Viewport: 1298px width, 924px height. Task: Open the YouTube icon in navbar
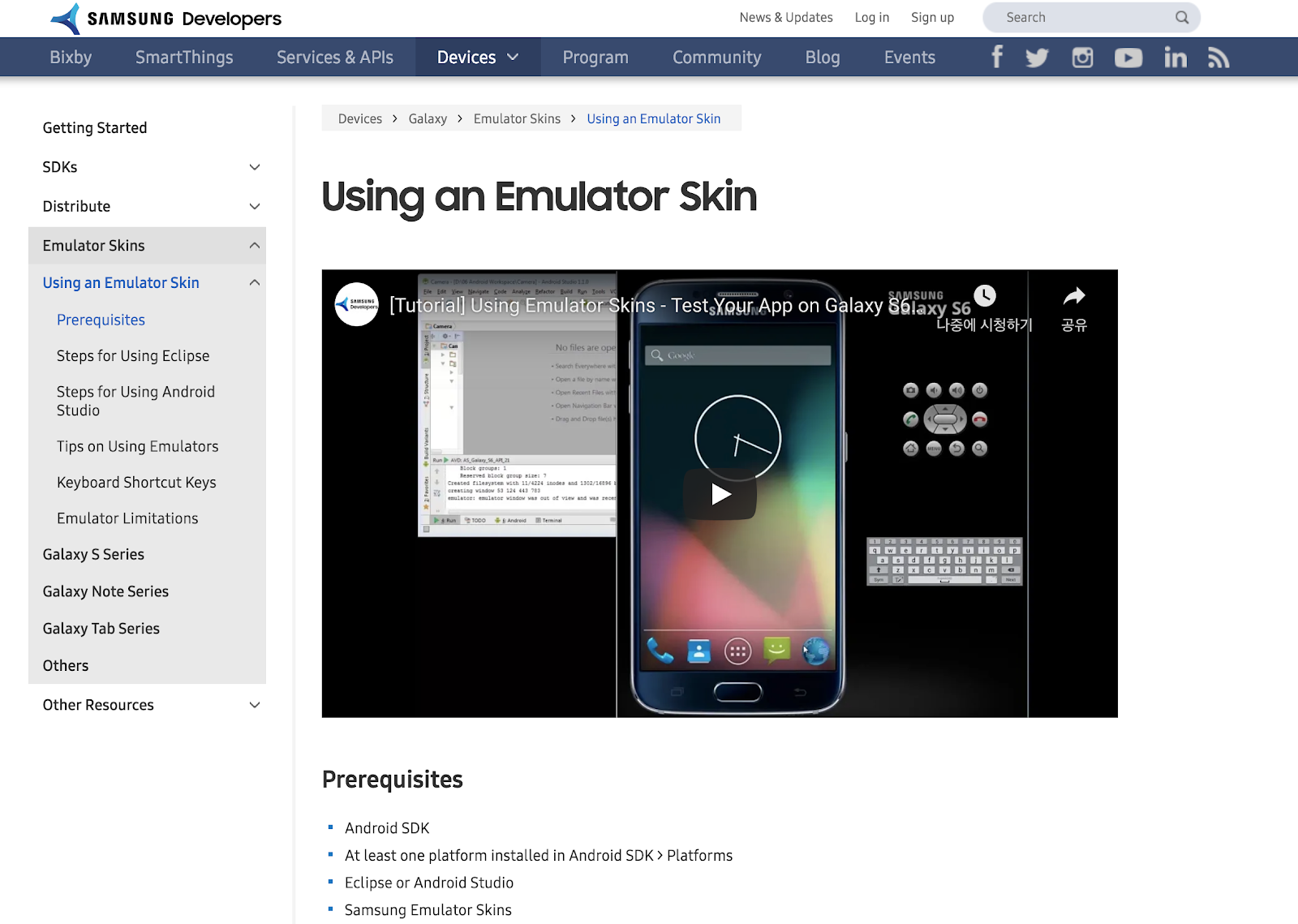coord(1128,58)
